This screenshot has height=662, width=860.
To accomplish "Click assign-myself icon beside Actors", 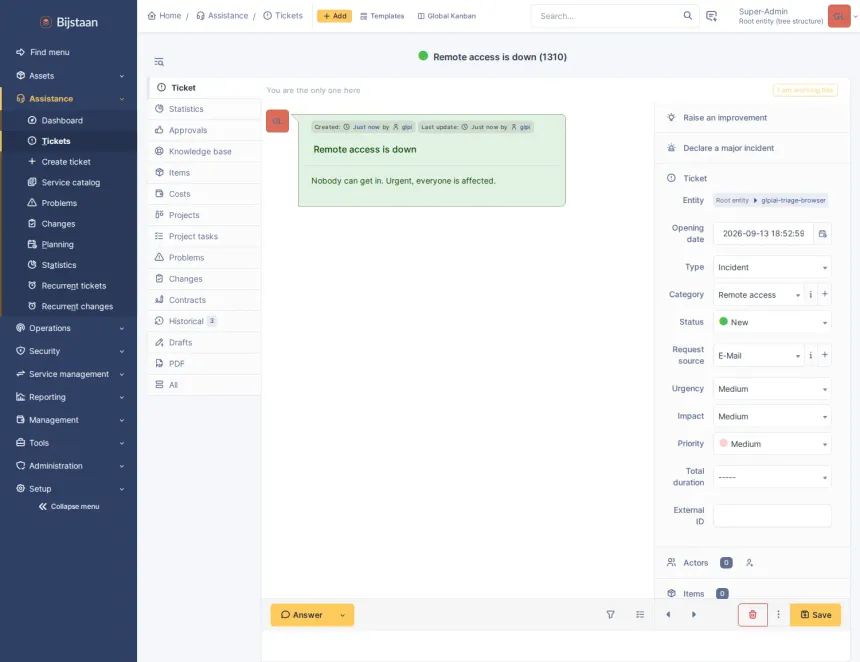I will coord(749,563).
